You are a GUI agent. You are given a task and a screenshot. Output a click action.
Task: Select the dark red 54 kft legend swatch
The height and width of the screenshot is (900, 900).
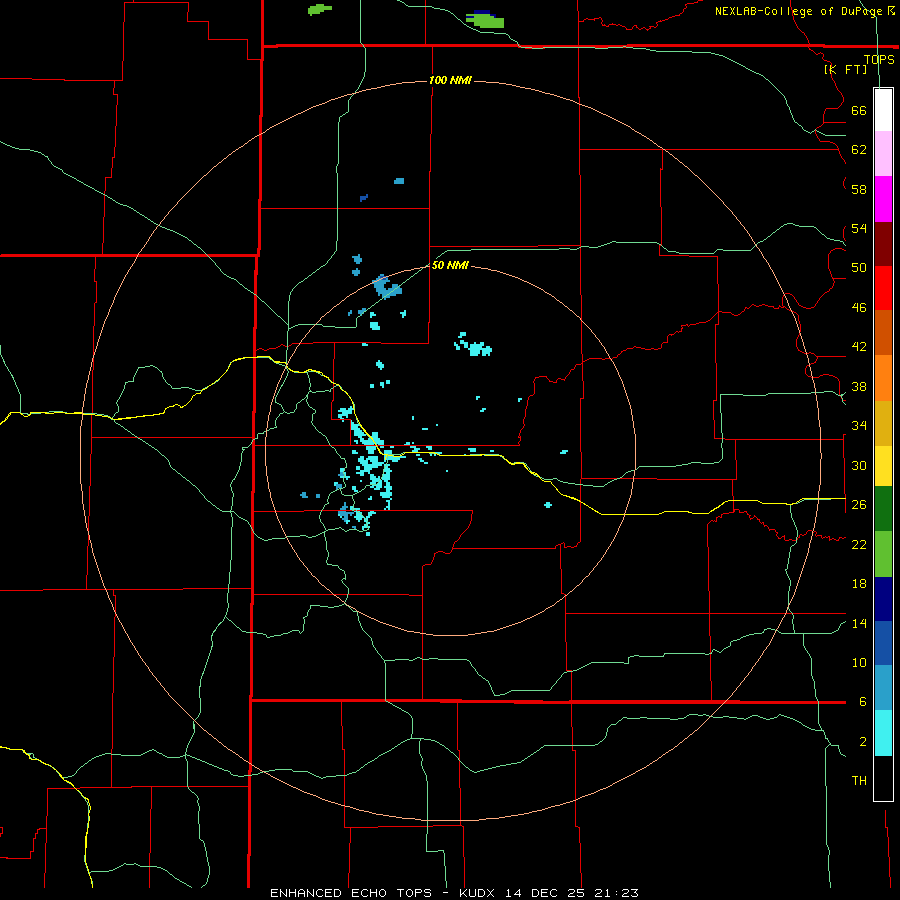883,244
